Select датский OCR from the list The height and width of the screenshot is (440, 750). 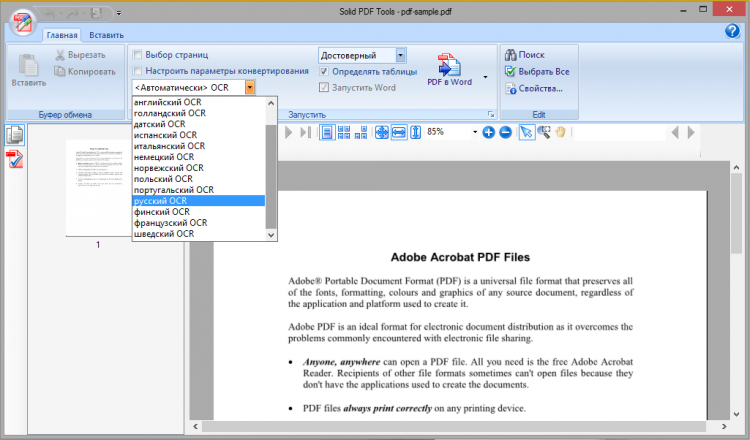[x=199, y=124]
